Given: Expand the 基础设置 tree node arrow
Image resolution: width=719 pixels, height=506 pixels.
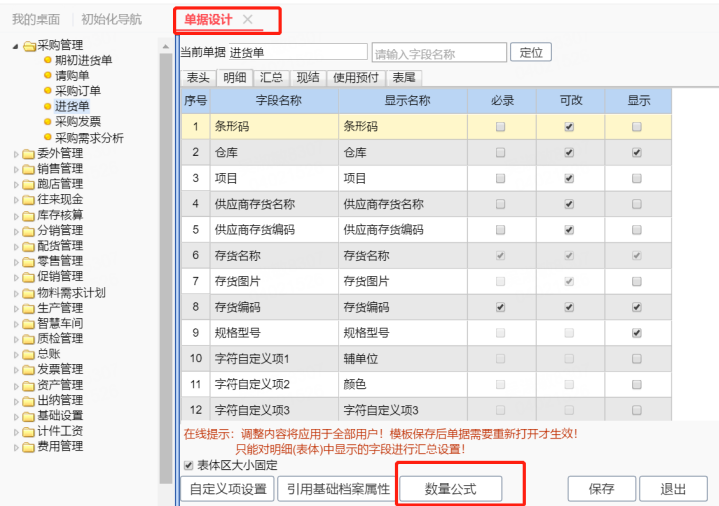Looking at the screenshot, I should 16,417.
